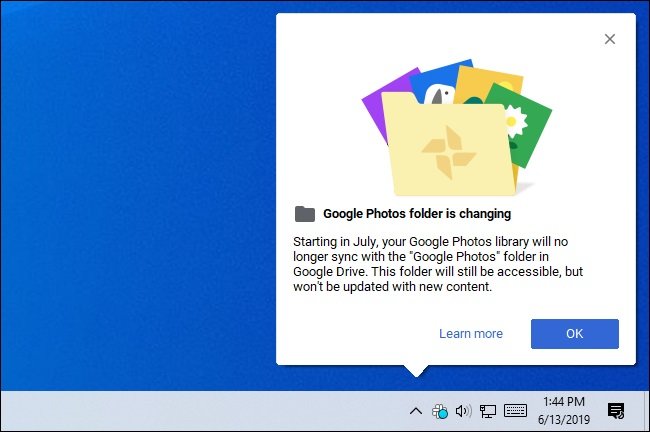Click the Backup and Sync tray icon
Image resolution: width=650 pixels, height=432 pixels.
(x=439, y=411)
